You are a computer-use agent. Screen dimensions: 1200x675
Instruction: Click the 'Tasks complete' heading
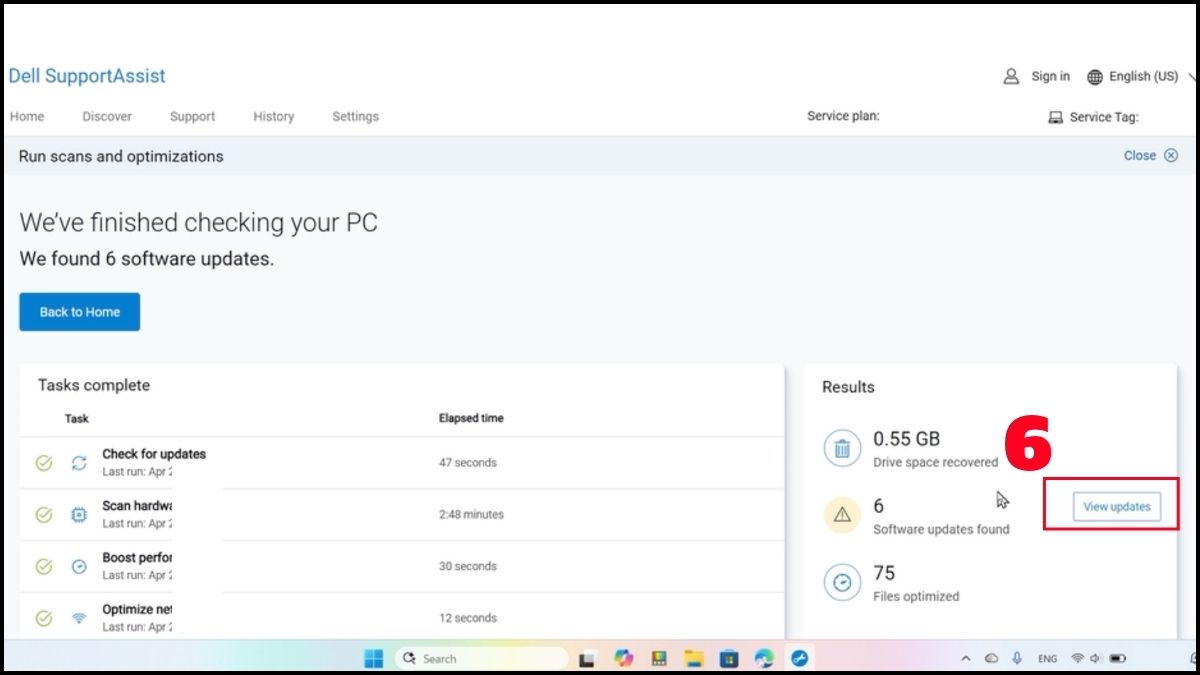(94, 386)
